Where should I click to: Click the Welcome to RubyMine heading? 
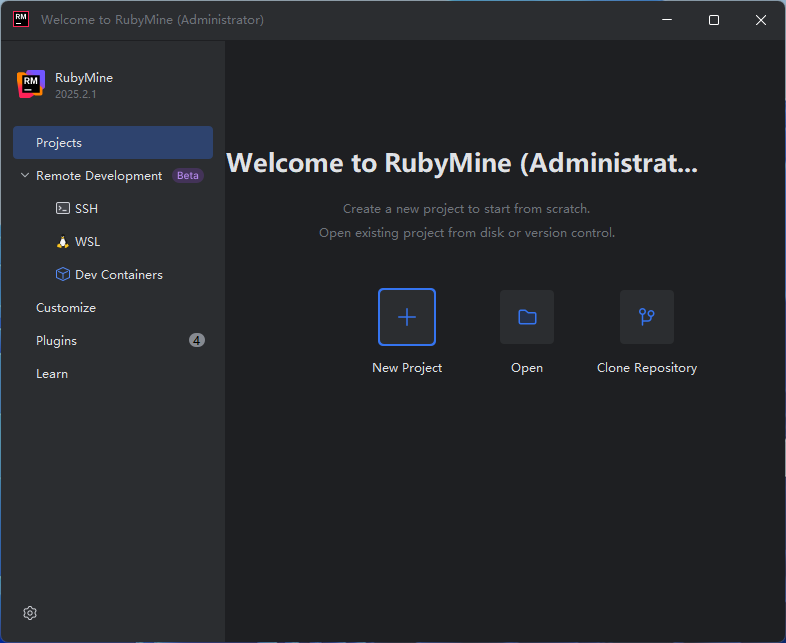[x=462, y=163]
